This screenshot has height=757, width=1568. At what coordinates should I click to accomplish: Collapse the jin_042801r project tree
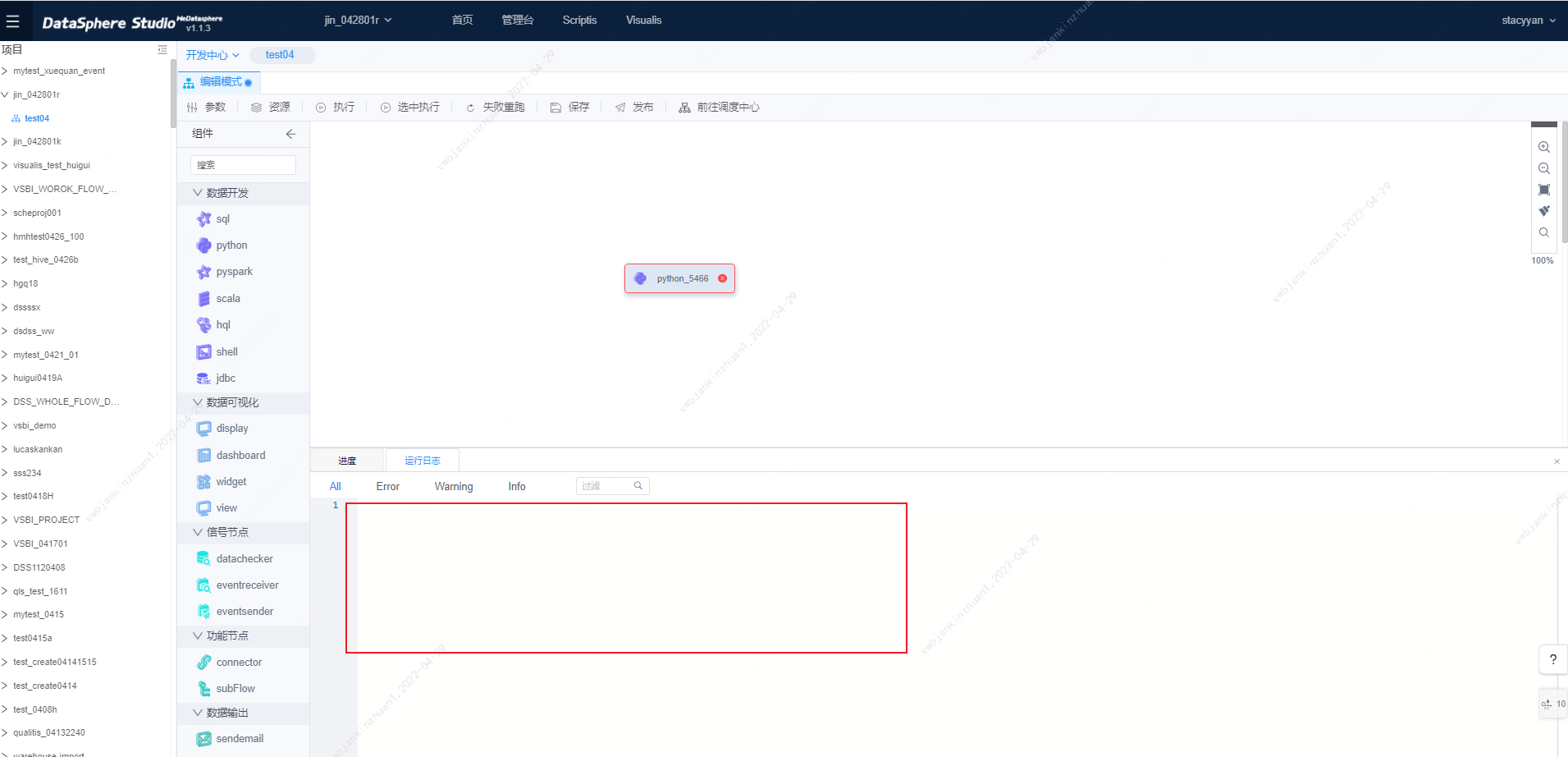click(5, 94)
